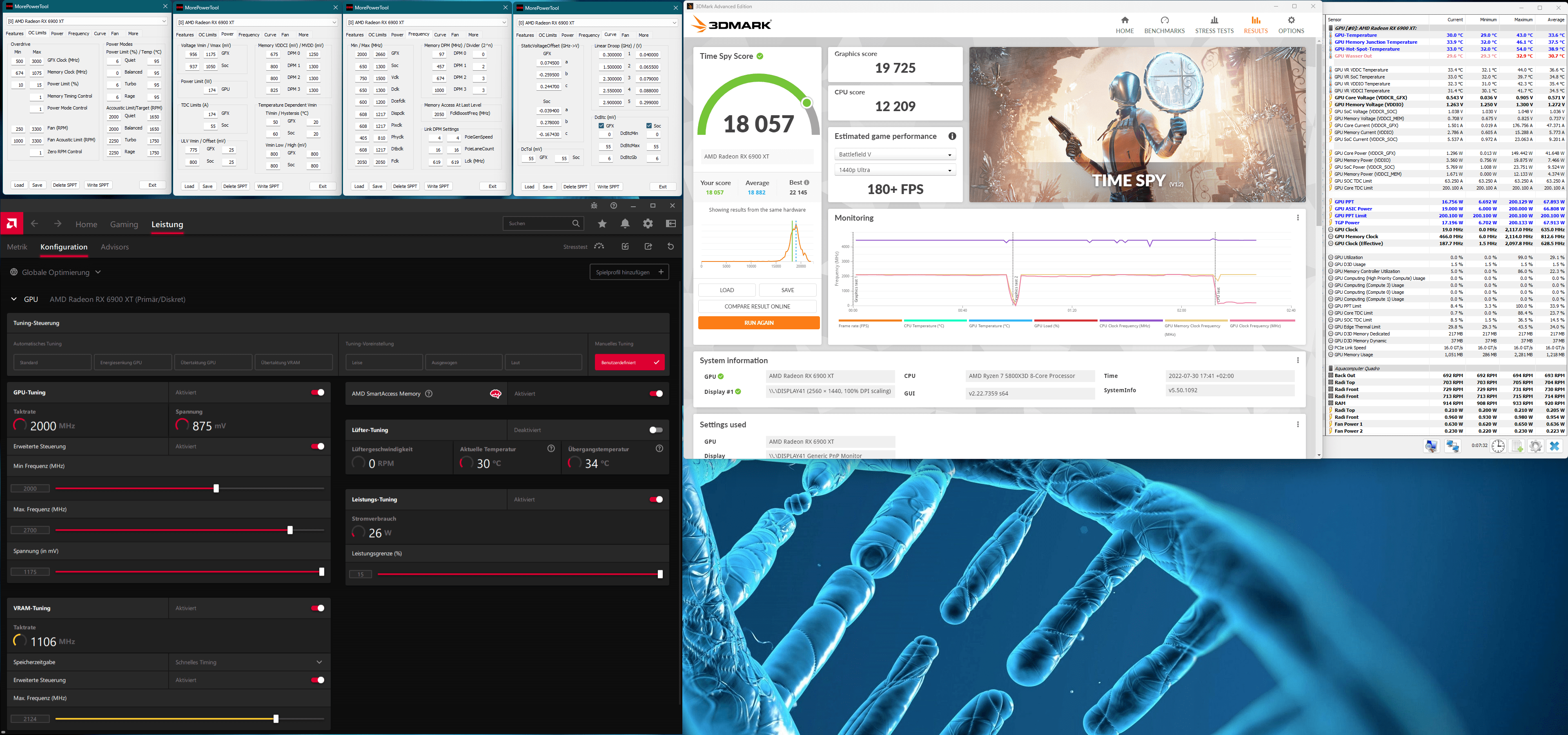Open the Battlefield V game dropdown

895,155
